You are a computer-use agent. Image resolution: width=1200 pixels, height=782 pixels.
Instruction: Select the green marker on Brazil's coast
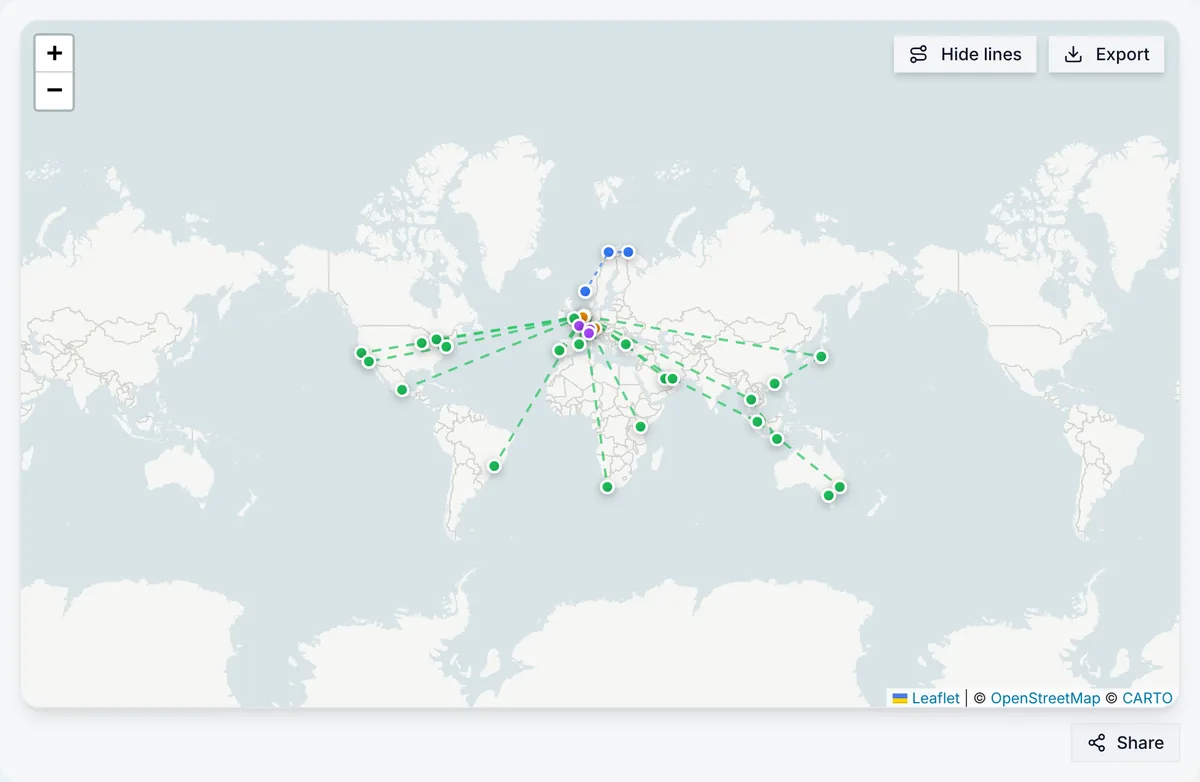coord(494,466)
